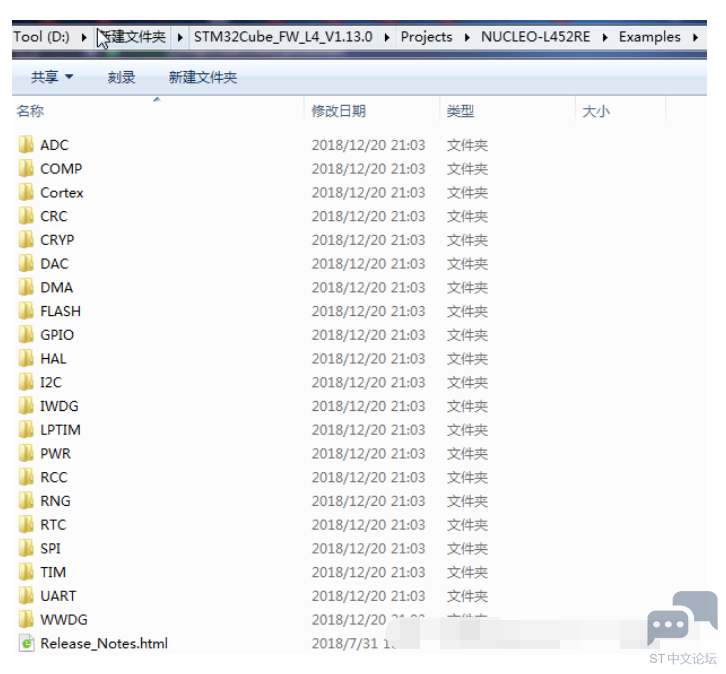Go to Examples breadcrumb
Screen dimensions: 726x674
[650, 37]
